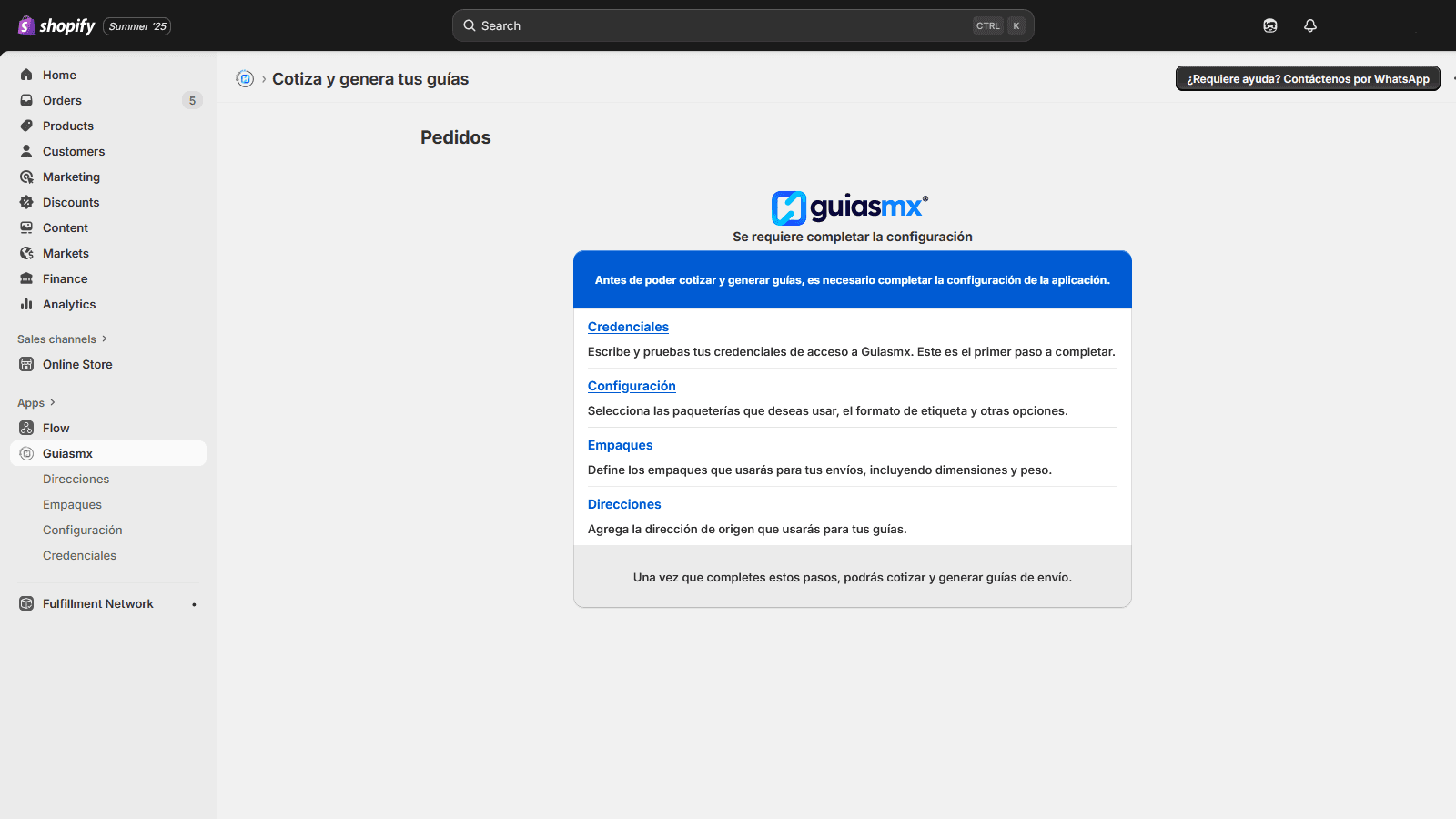1456x819 pixels.
Task: Open the Sidekick assistant icon in top bar
Action: click(x=1270, y=25)
